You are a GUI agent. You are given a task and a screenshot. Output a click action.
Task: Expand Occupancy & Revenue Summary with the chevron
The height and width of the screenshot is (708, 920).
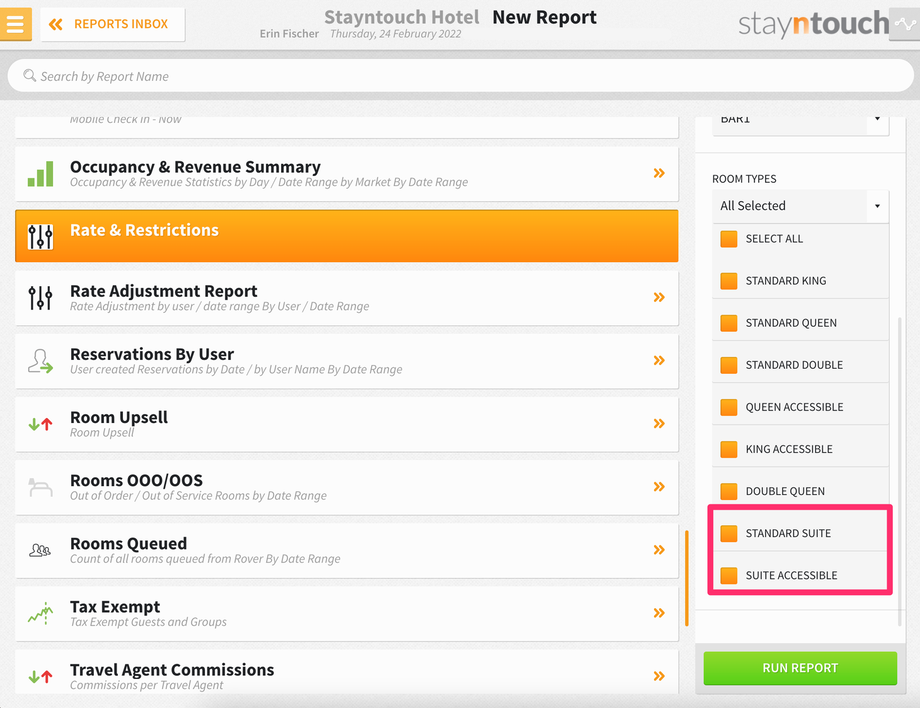659,173
